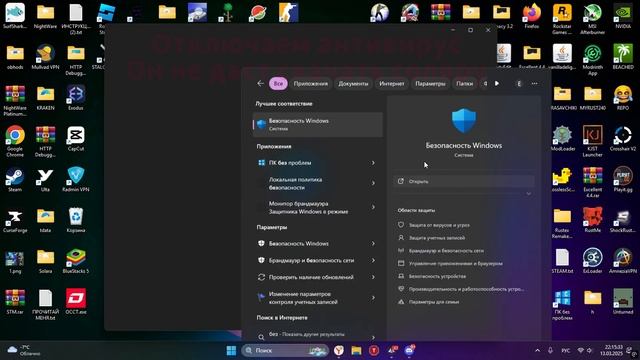Open 'Безопасность устройства' link
This screenshot has height=360, width=640.
coord(437,276)
